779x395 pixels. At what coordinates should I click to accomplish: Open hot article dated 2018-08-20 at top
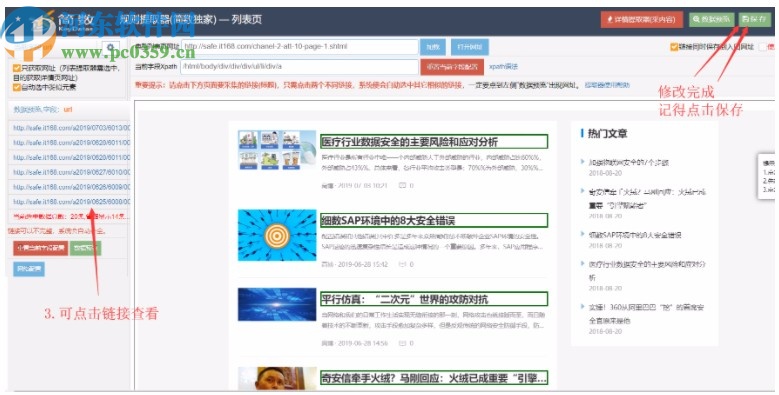(x=628, y=162)
